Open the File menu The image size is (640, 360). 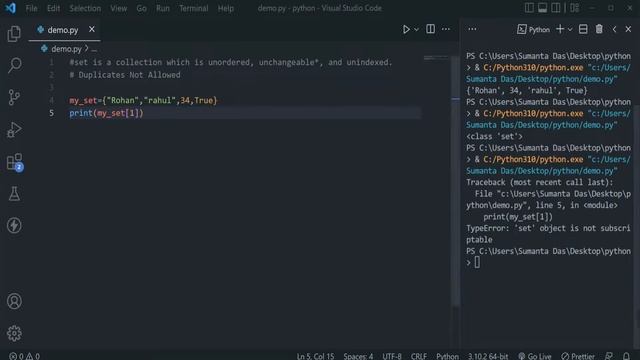pos(31,8)
